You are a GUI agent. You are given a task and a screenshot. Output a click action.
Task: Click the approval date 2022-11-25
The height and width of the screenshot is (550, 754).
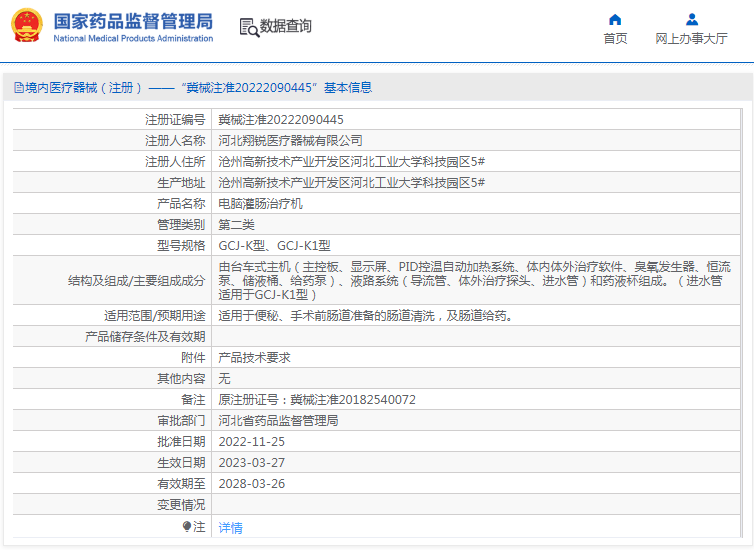point(251,442)
